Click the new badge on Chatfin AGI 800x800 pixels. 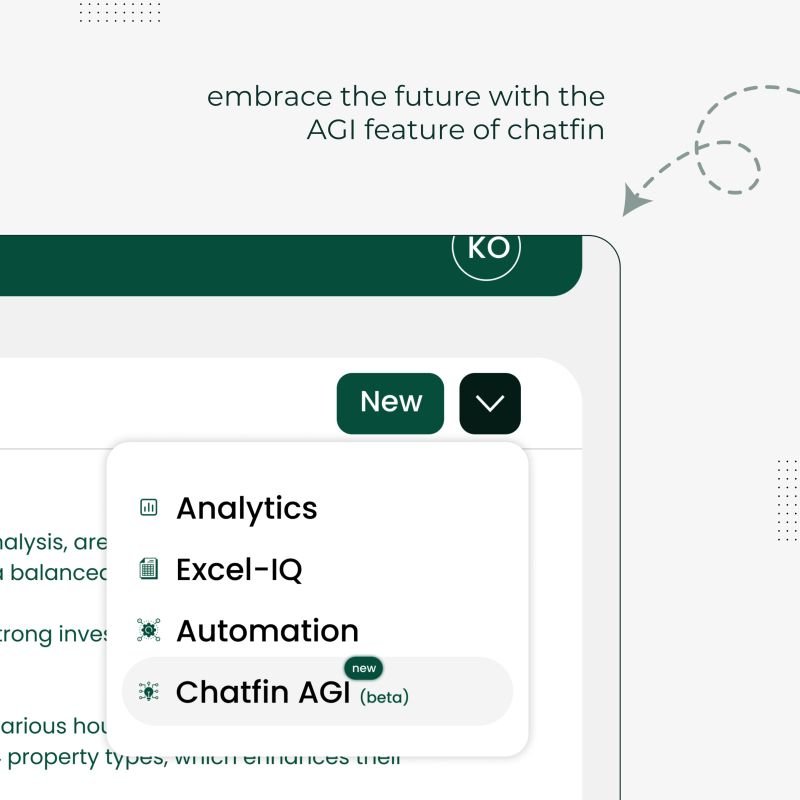364,668
